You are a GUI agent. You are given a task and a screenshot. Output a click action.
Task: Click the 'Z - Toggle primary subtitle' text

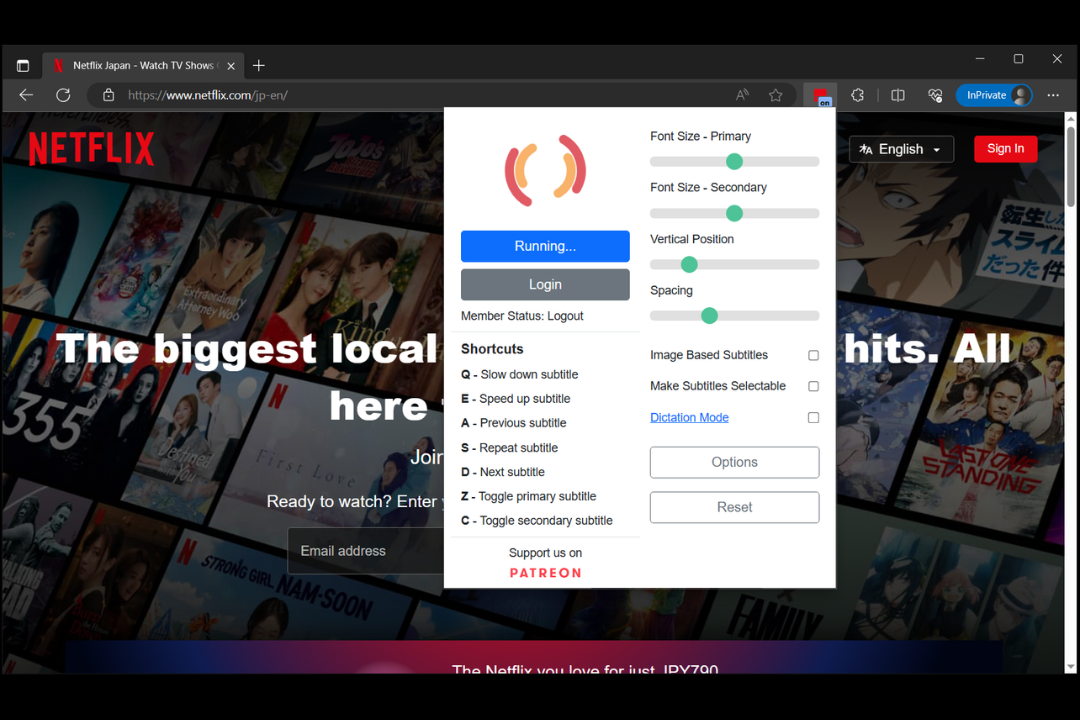(529, 496)
